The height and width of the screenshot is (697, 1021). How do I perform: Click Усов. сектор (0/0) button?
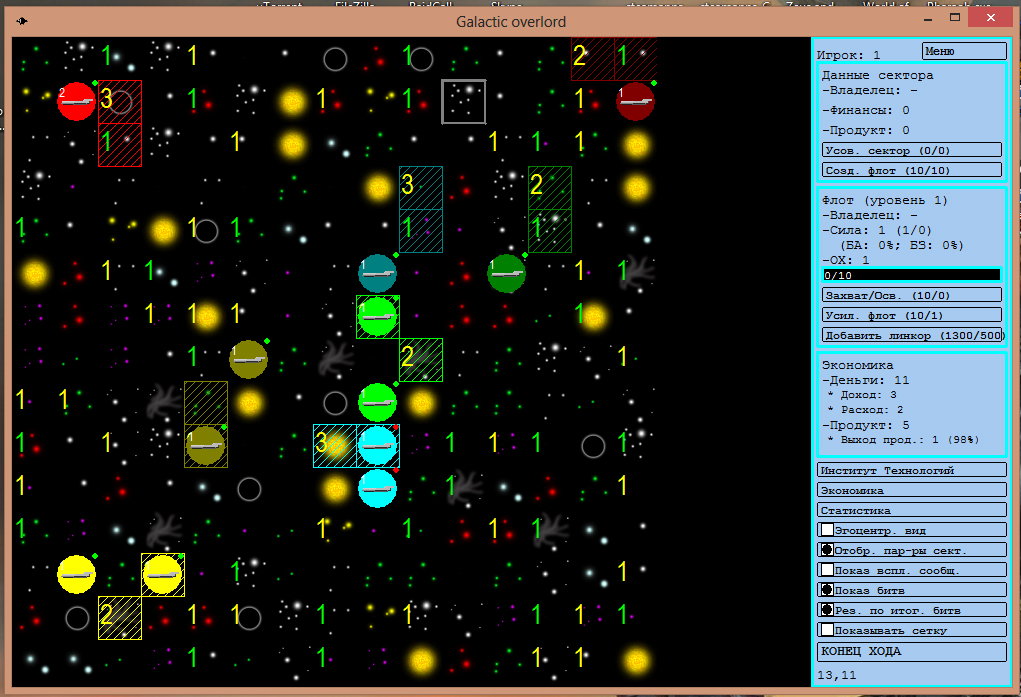912,150
